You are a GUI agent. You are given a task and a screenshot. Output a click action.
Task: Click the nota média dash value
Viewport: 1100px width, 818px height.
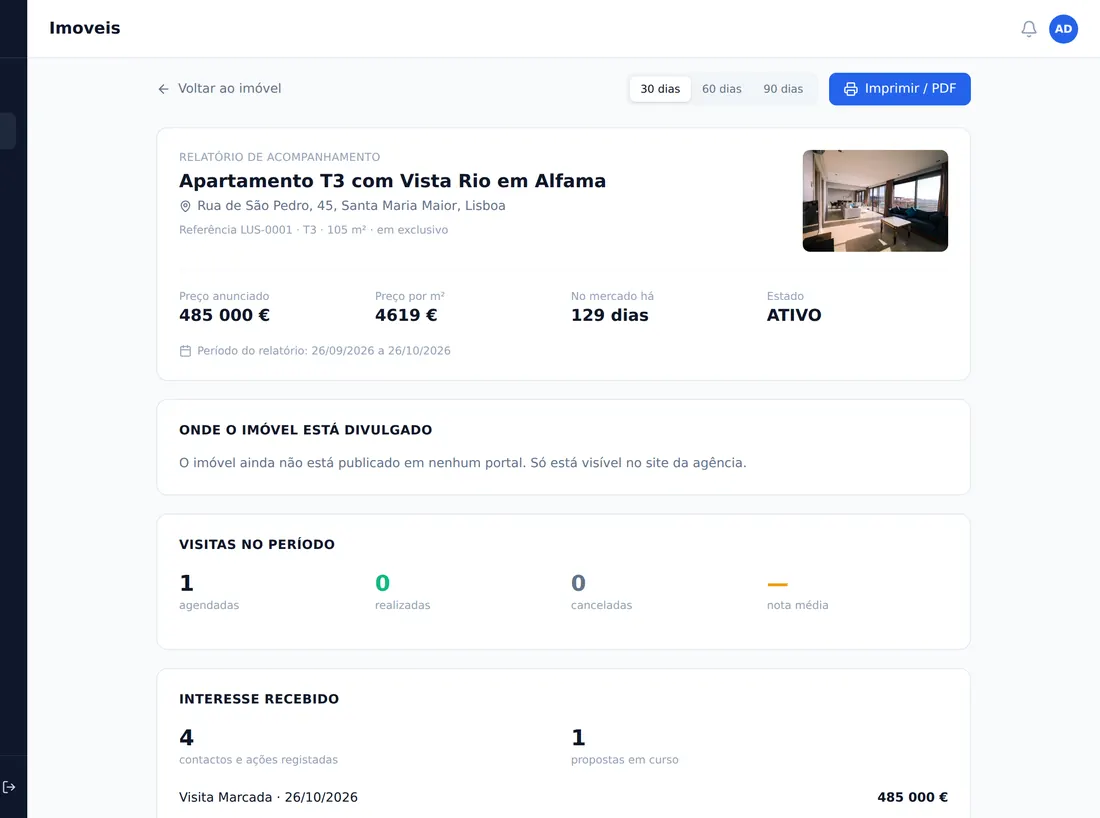[777, 584]
